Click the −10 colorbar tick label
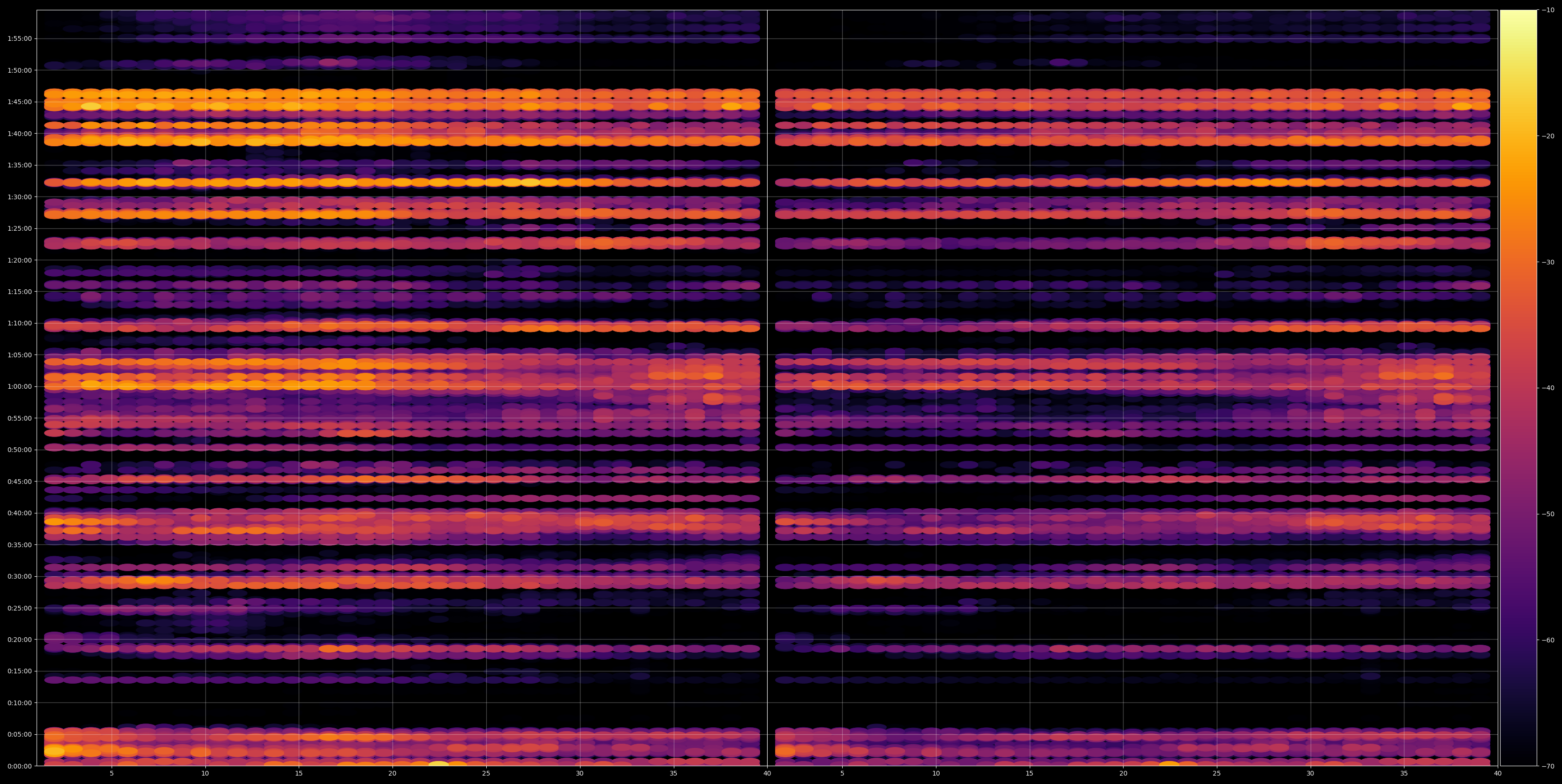Screen dimensions: 1562x784 (x=1548, y=10)
